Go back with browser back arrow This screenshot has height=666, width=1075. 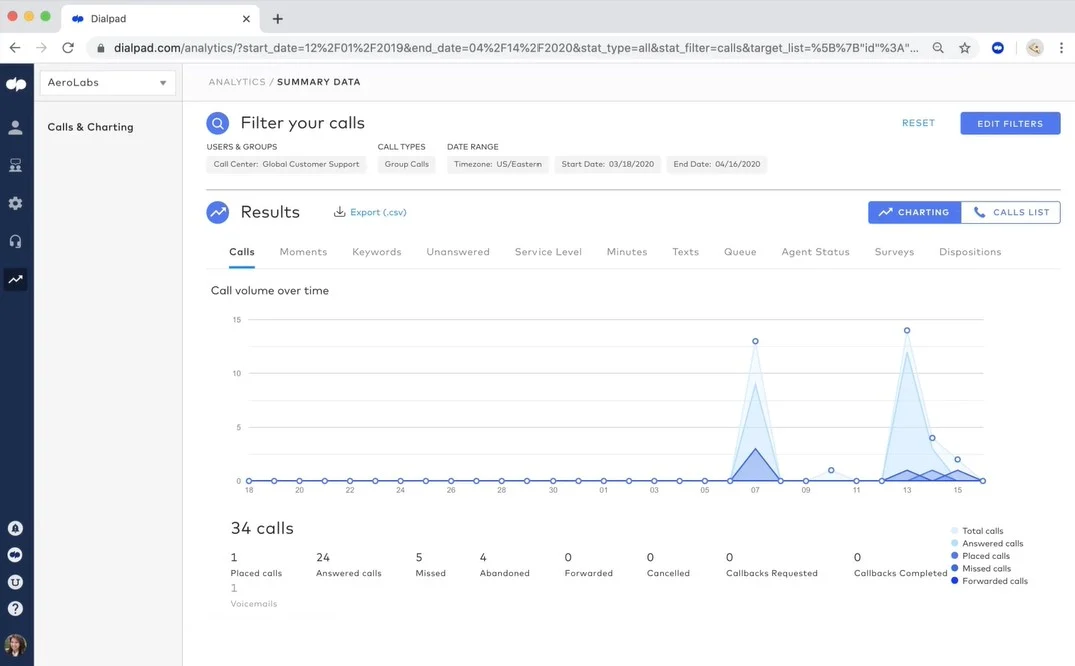coord(15,47)
